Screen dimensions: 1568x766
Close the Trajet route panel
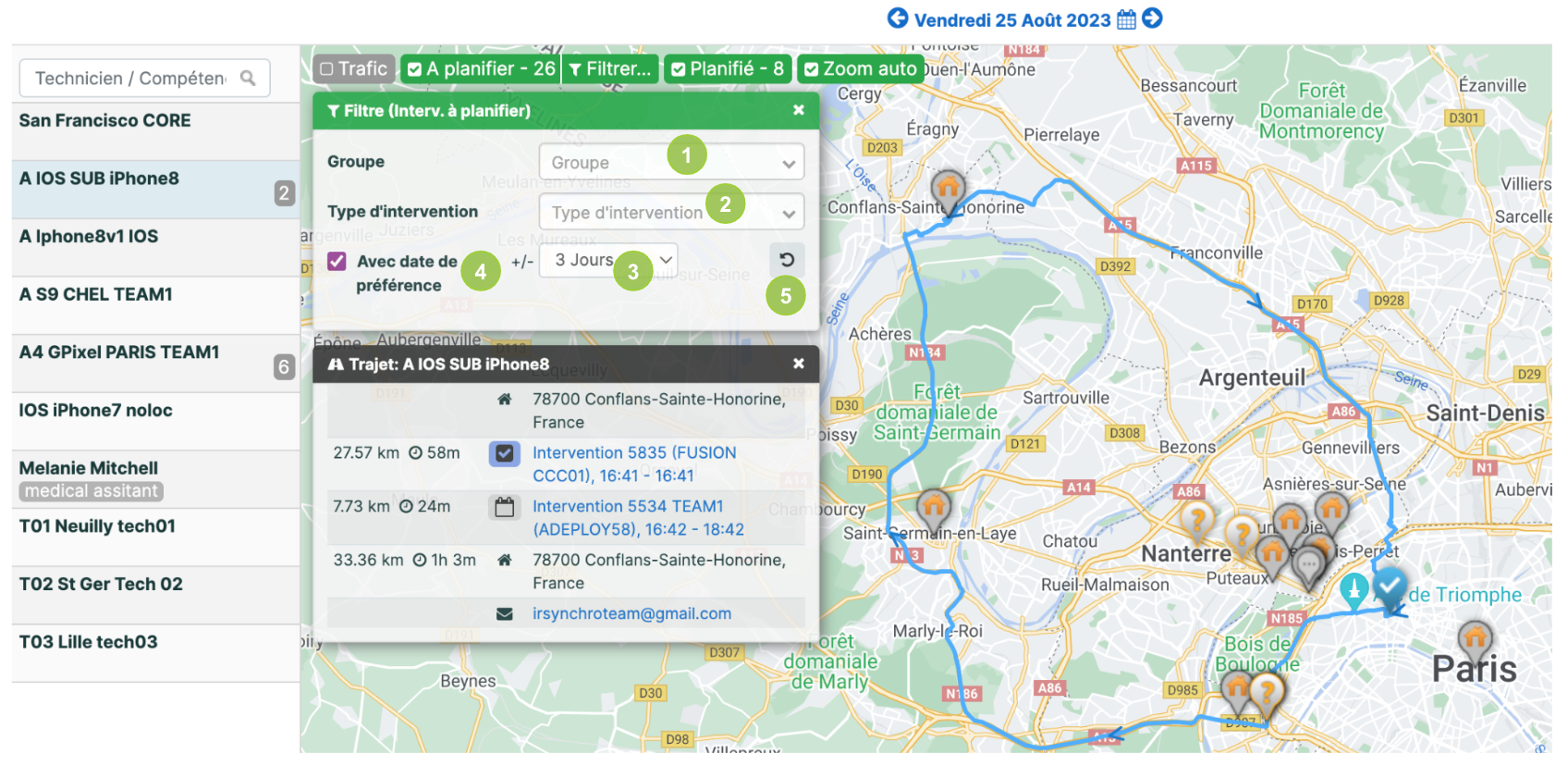[799, 364]
